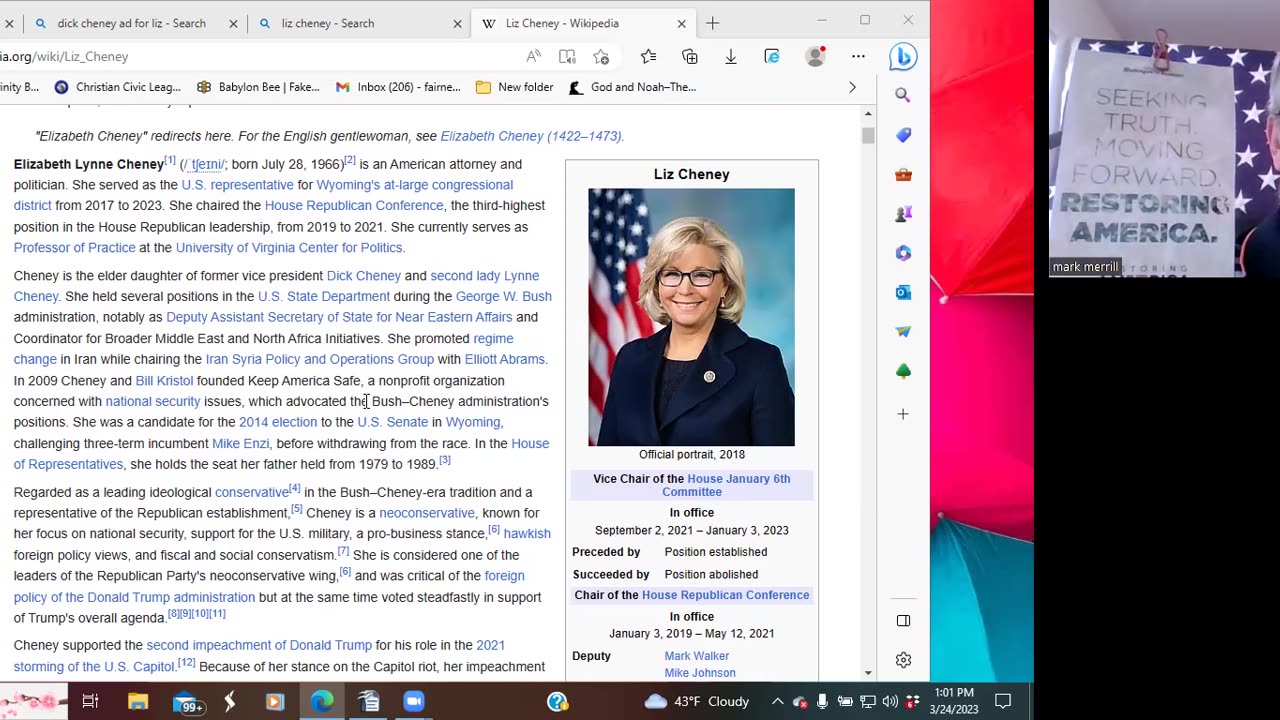Open the God and Noah bookmark
Image resolution: width=1280 pixels, height=720 pixels.
632,87
